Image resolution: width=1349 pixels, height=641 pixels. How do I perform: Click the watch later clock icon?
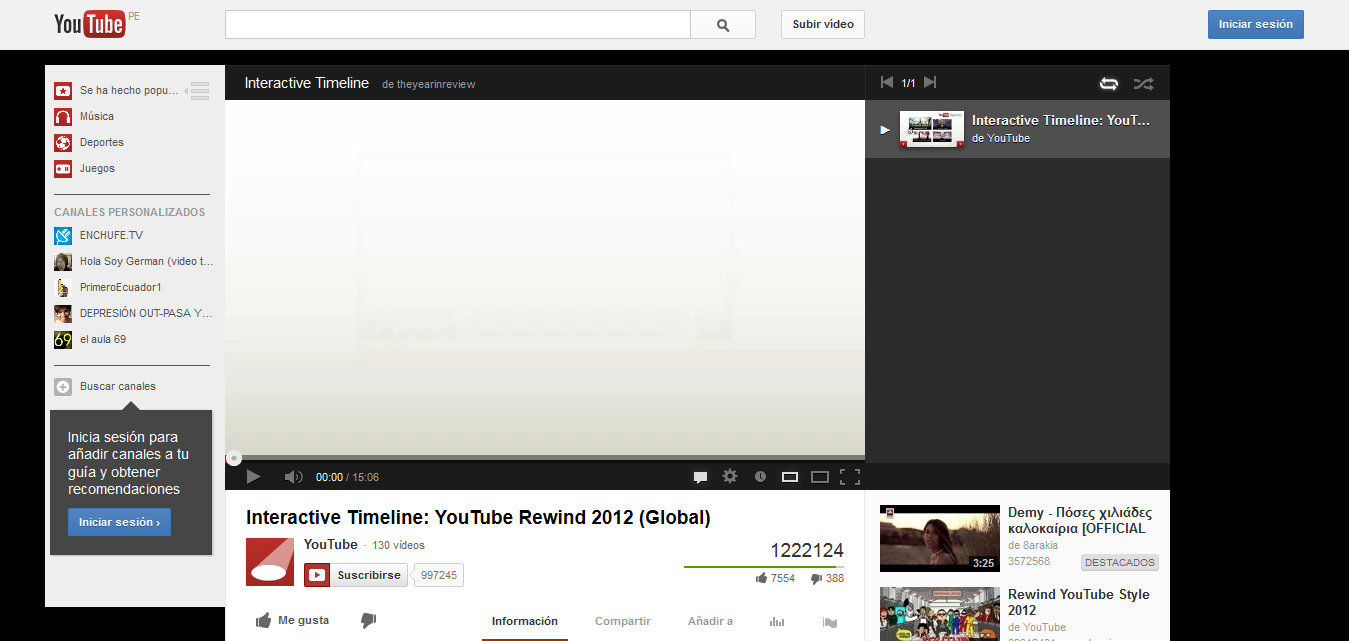click(760, 477)
